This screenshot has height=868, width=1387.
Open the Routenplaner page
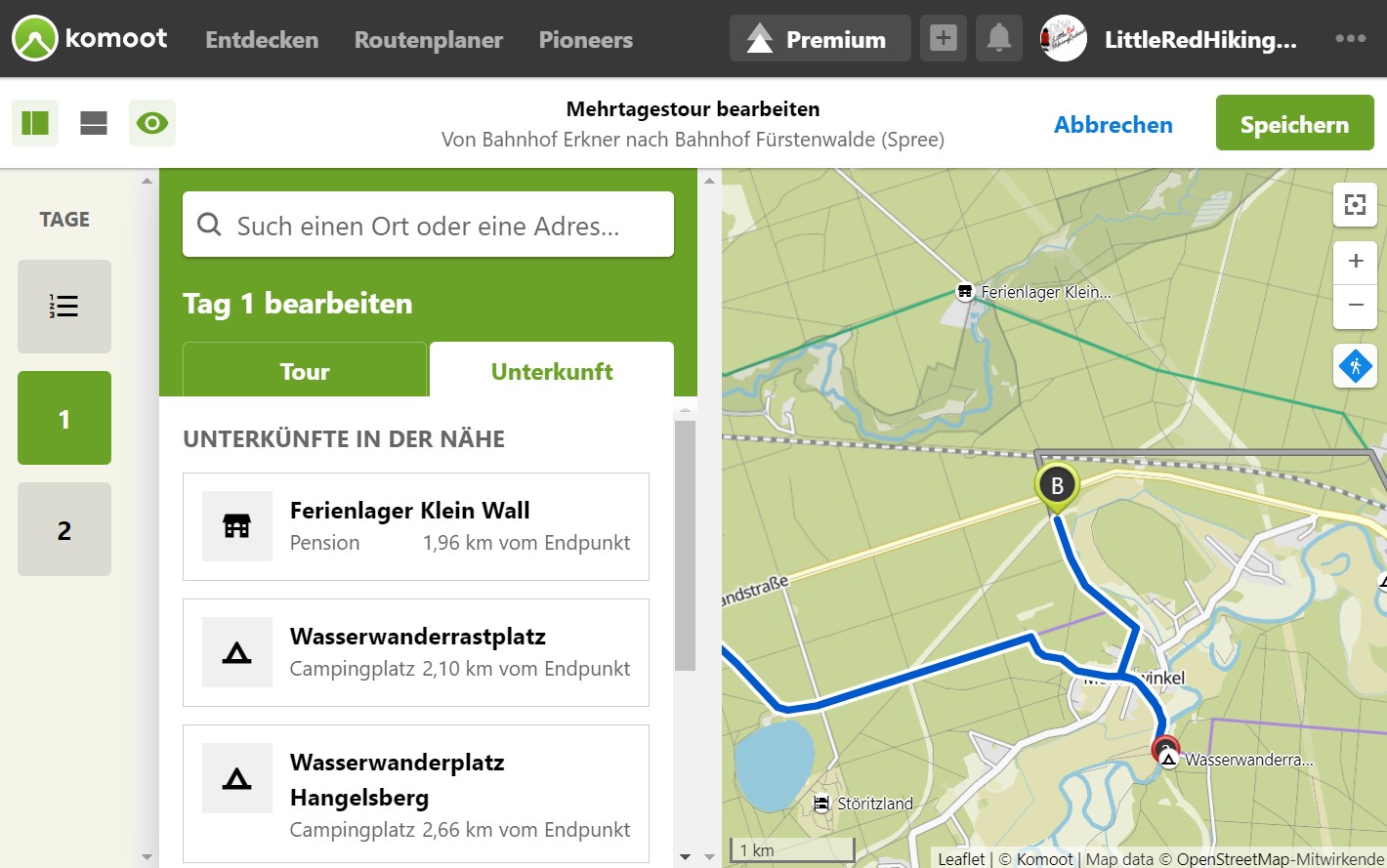point(429,40)
